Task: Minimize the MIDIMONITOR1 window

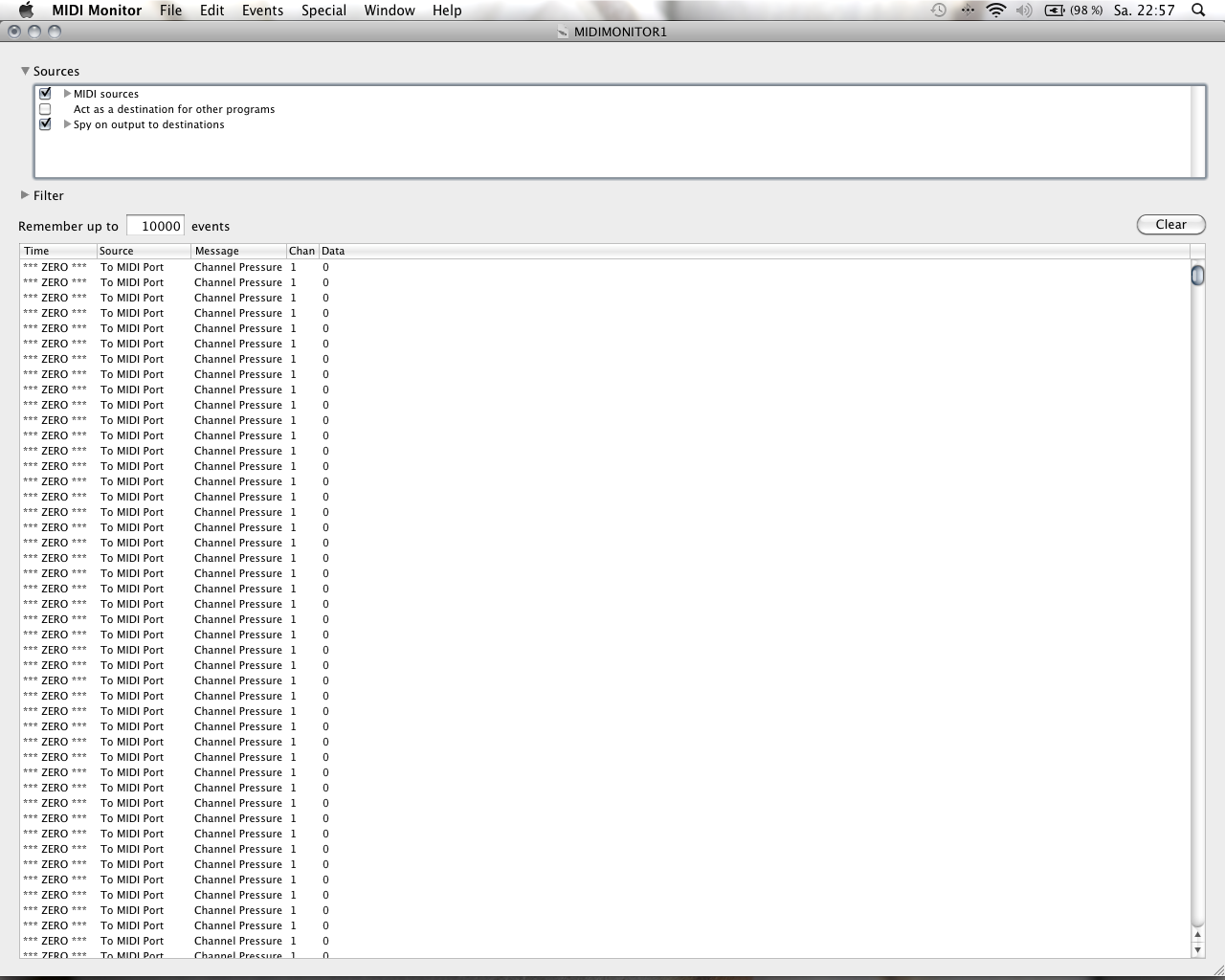Action: (34, 32)
